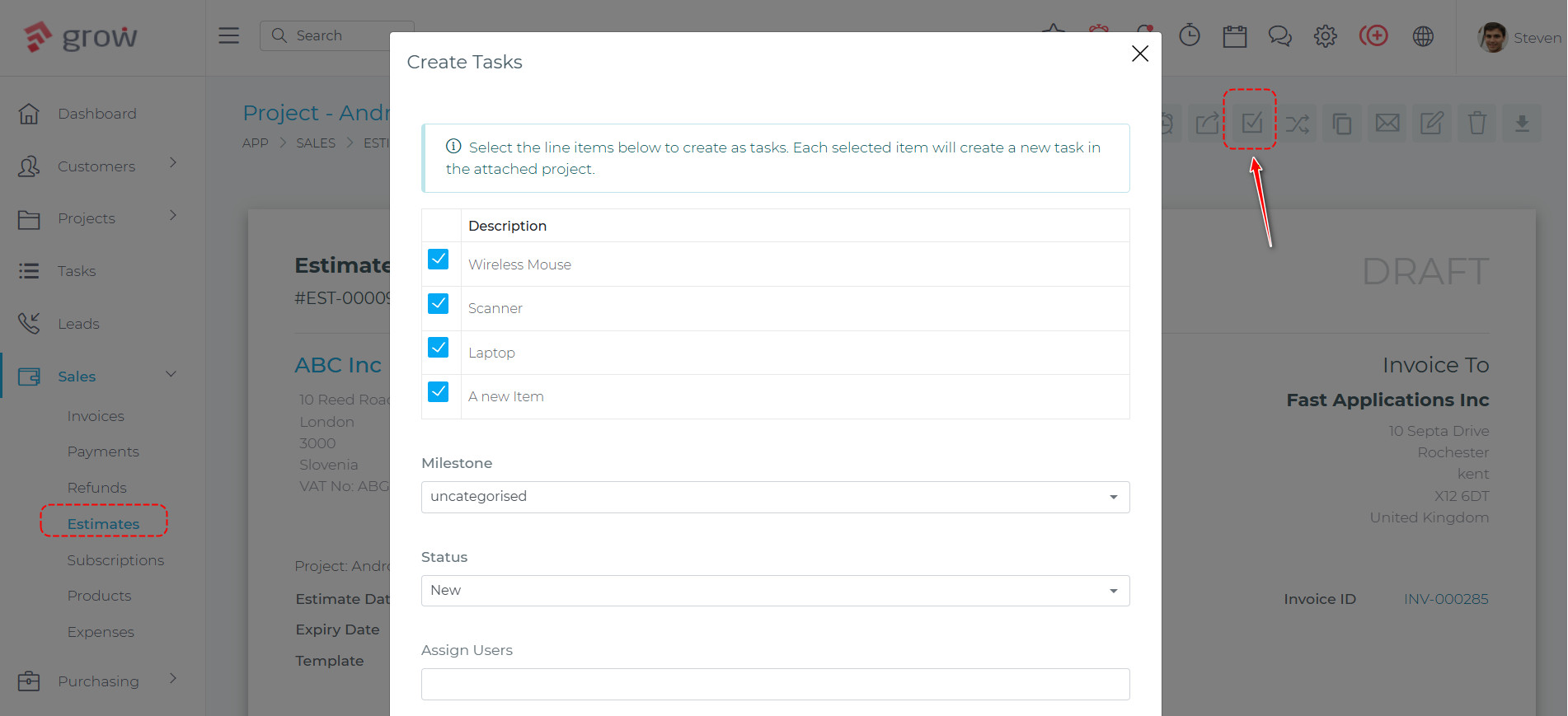
Task: Uncheck the Laptop line item
Action: coord(439,348)
